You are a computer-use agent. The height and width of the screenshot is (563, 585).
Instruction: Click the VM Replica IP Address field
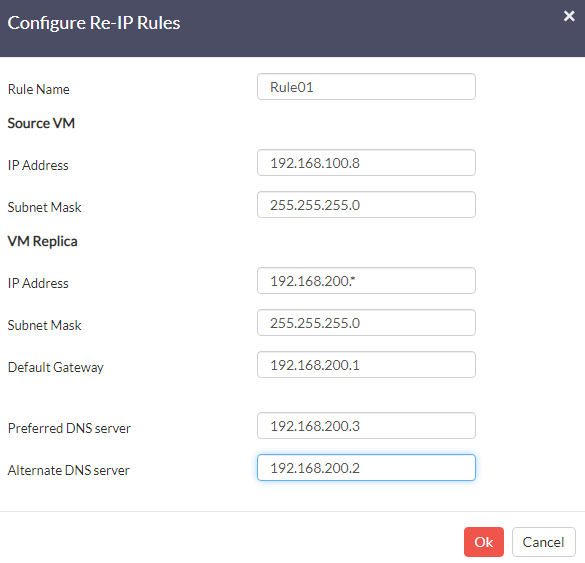366,281
